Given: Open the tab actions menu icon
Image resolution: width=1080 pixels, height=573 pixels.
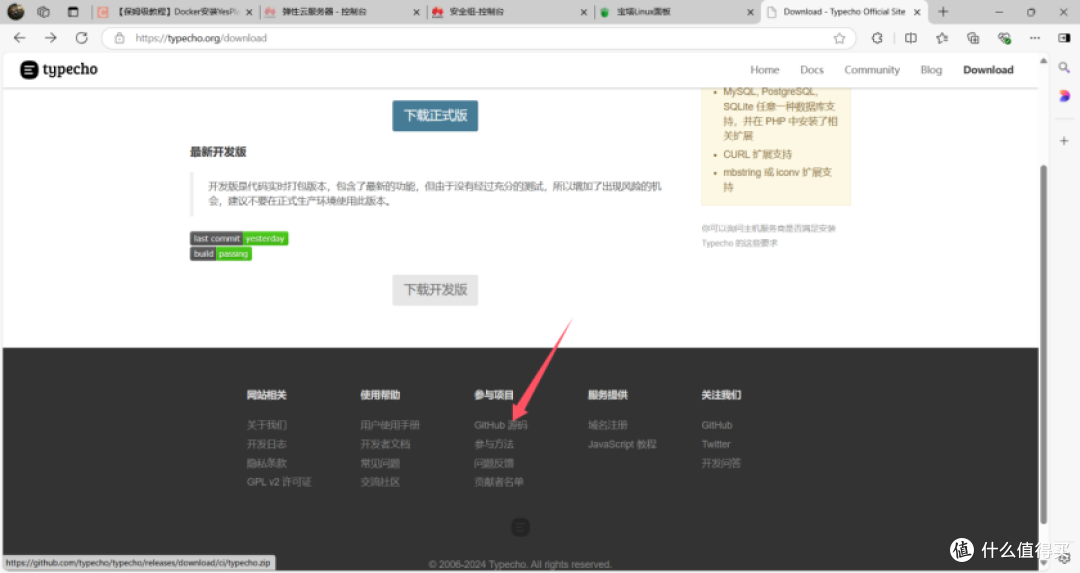Looking at the screenshot, I should point(73,12).
